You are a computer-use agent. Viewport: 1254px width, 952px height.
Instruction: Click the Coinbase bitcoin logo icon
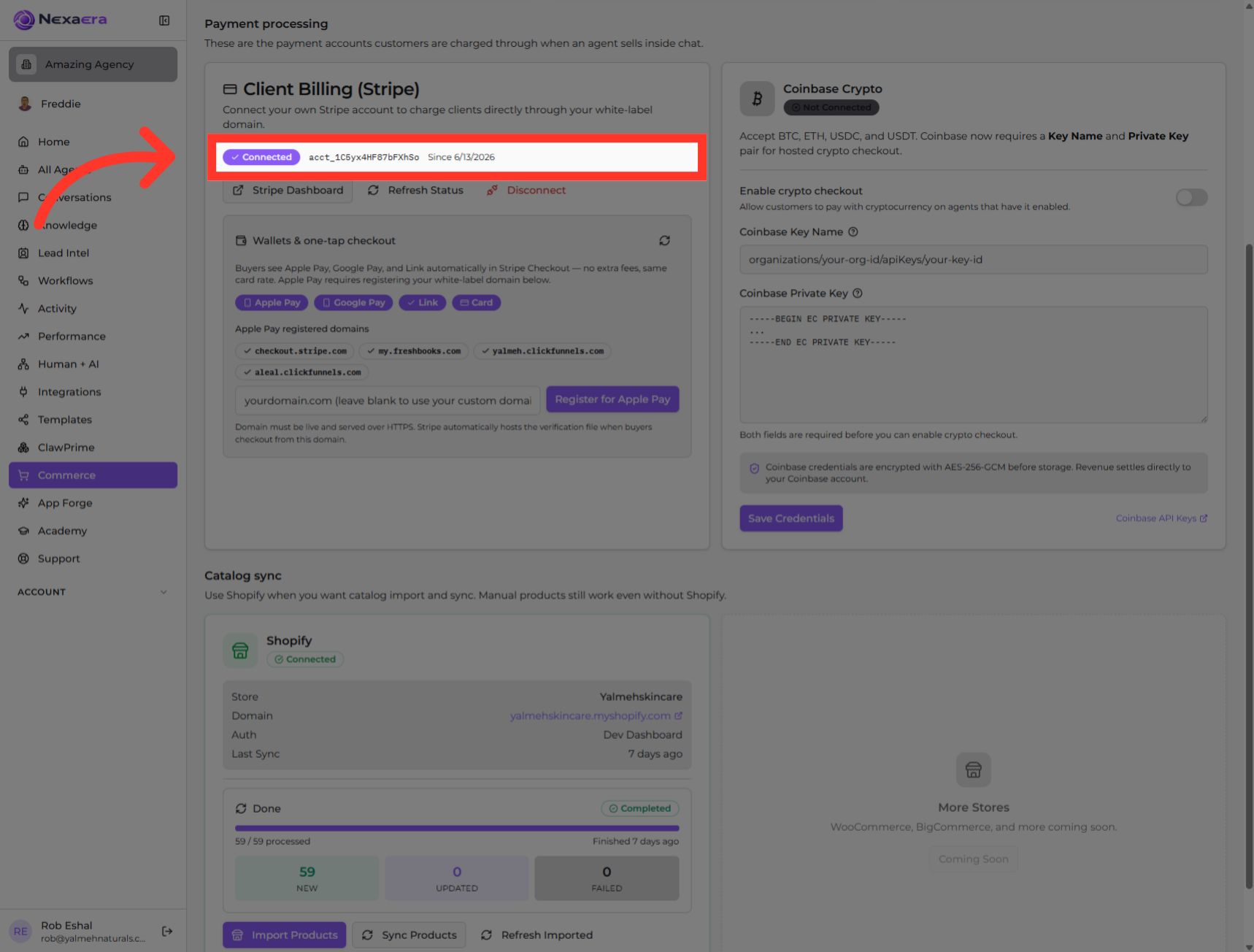pyautogui.click(x=757, y=99)
